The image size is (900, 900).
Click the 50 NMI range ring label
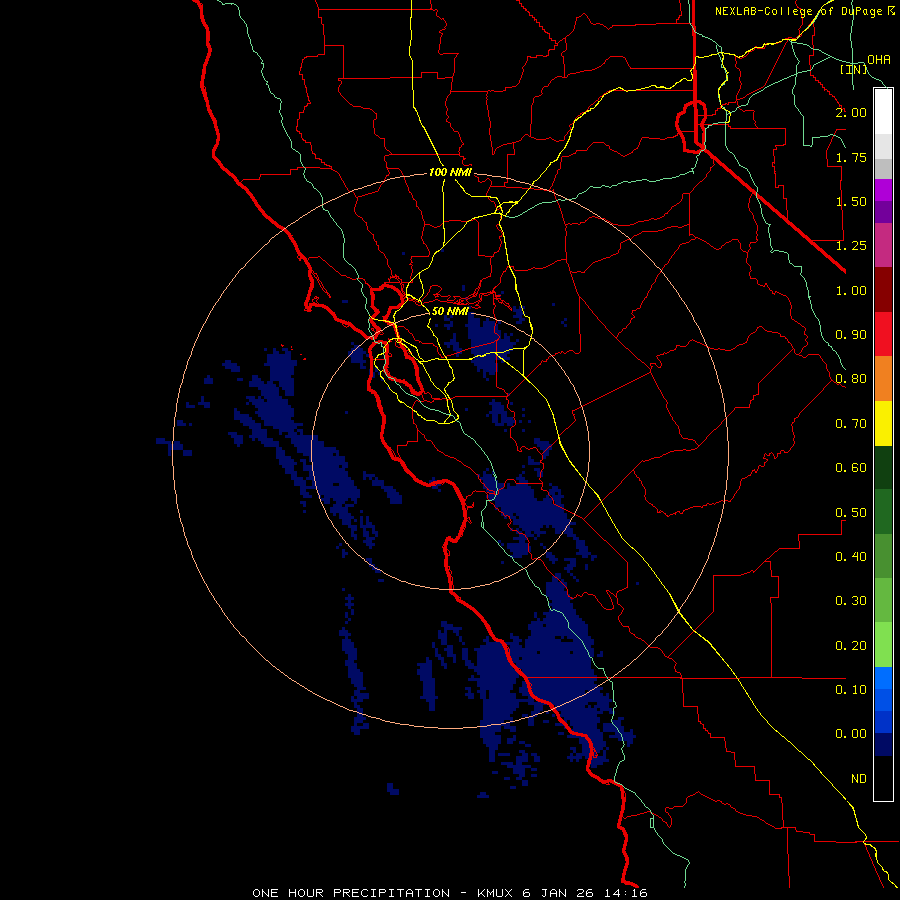click(x=451, y=311)
